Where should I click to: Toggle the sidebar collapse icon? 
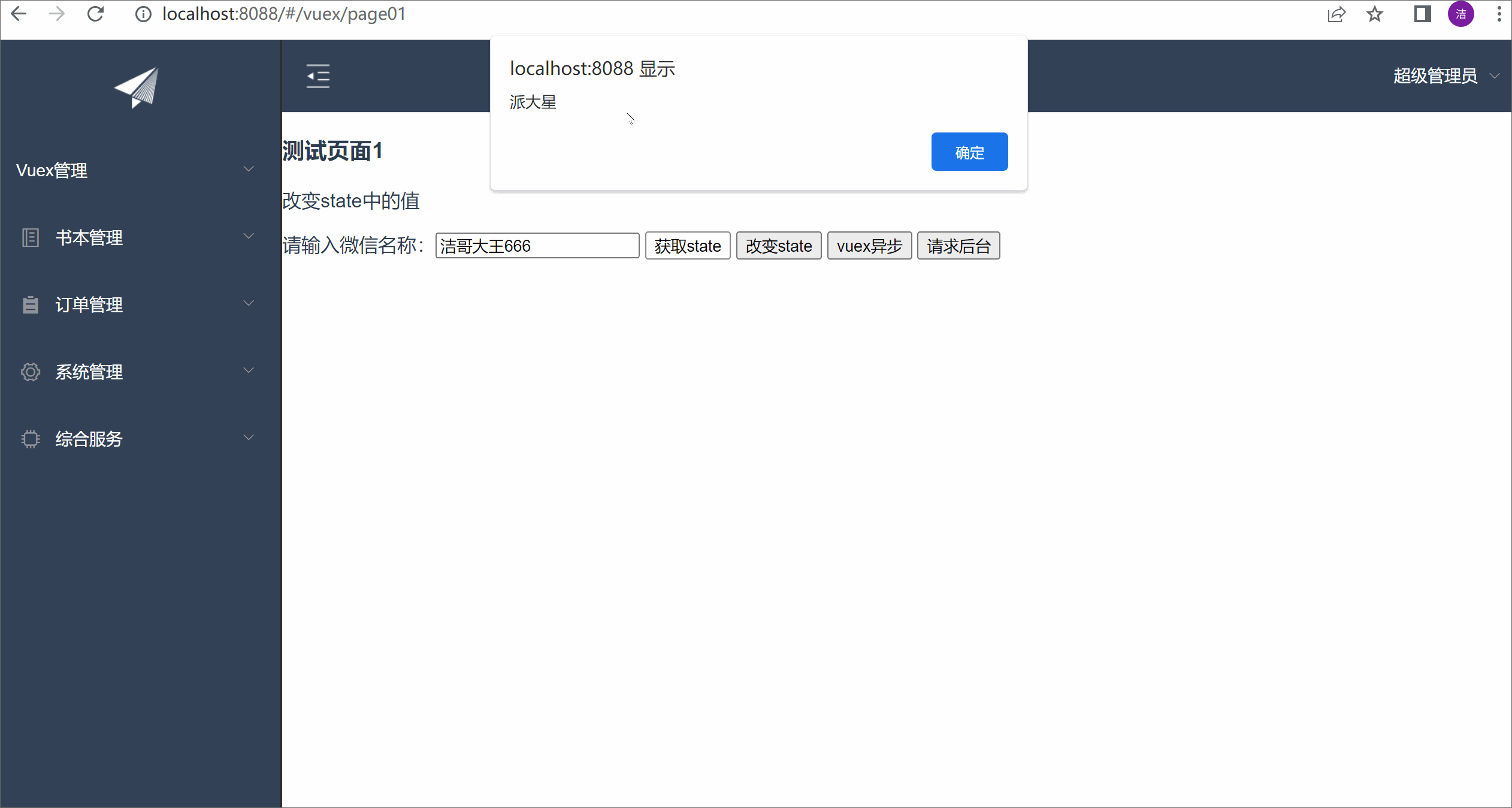coord(318,76)
